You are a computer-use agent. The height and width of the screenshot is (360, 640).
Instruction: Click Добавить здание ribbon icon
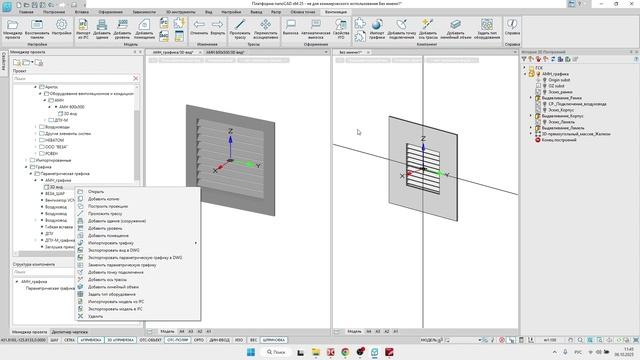coord(102,29)
